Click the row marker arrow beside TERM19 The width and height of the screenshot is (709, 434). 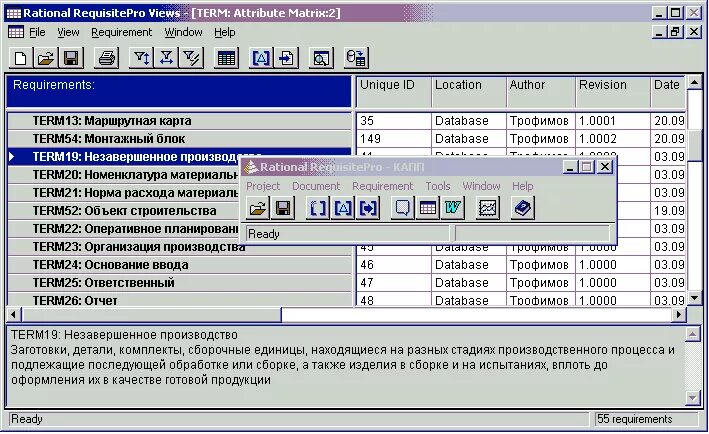point(12,157)
